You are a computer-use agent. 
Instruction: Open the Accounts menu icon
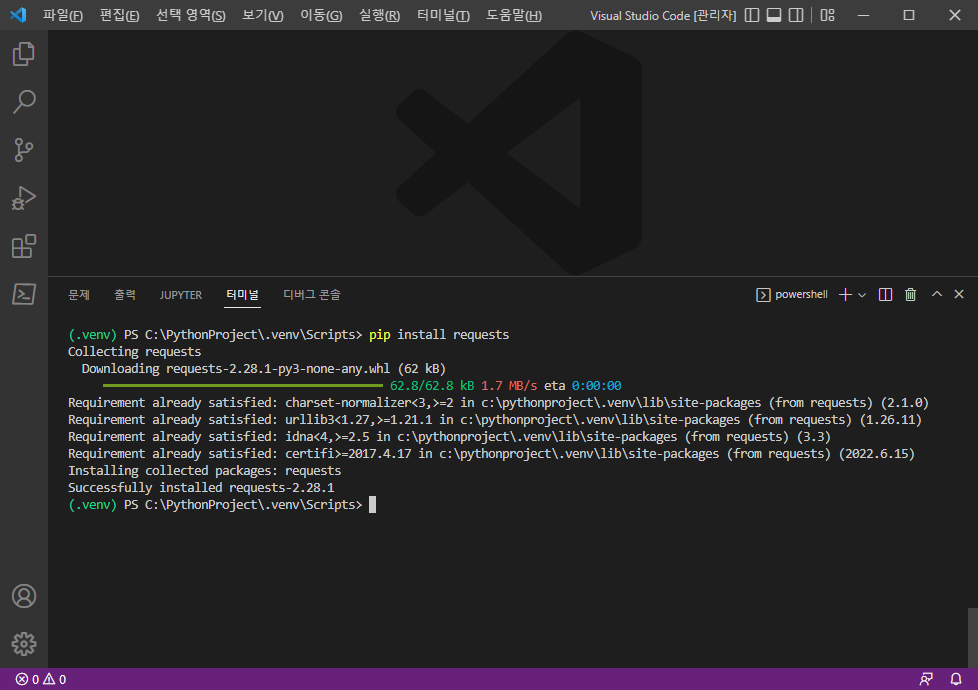coord(24,596)
